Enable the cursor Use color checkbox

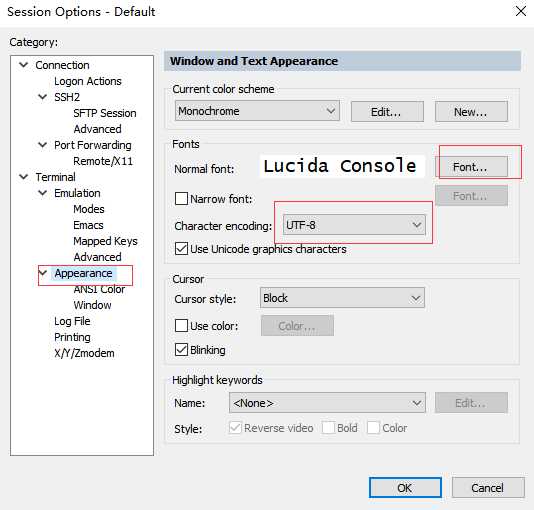[x=181, y=325]
